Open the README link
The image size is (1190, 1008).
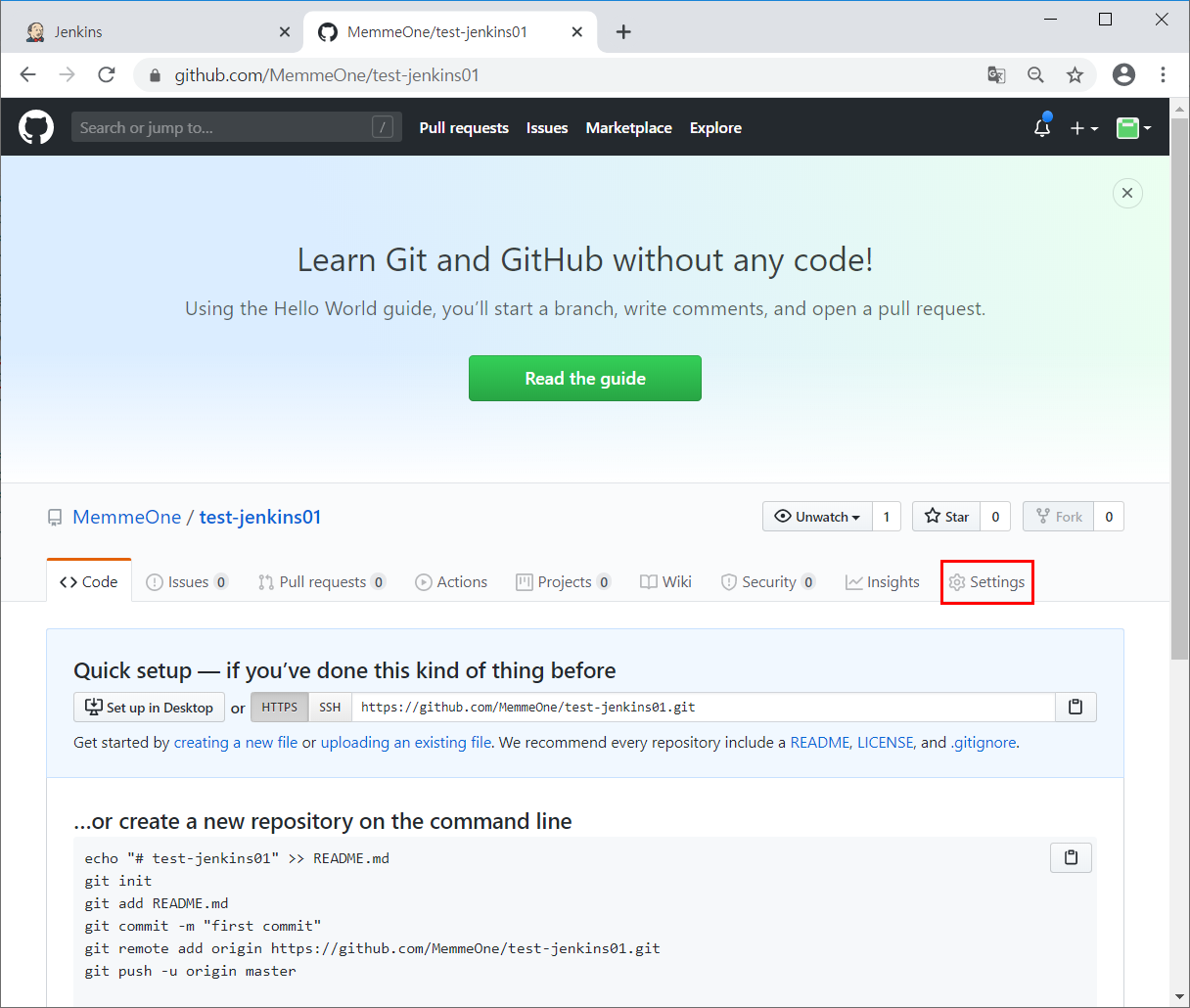click(x=820, y=743)
